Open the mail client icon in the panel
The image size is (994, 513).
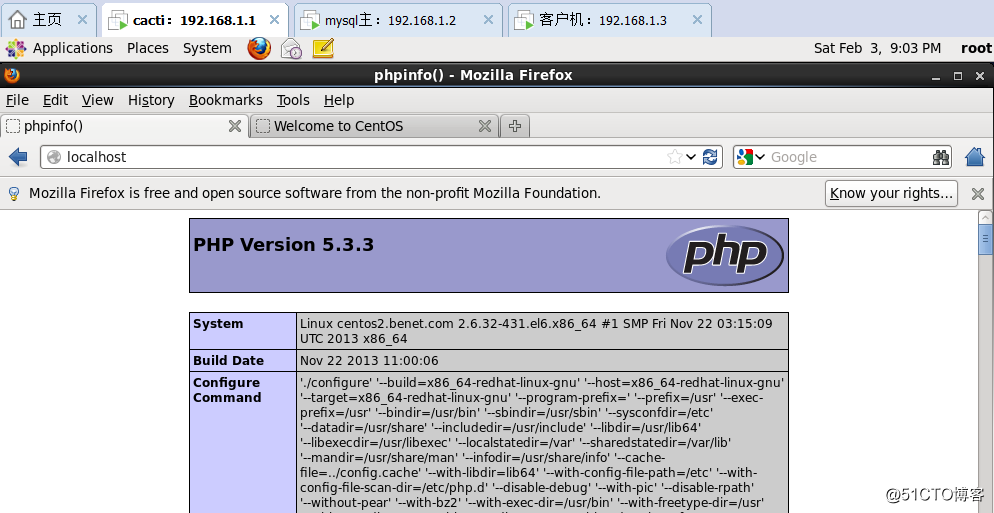click(x=292, y=49)
